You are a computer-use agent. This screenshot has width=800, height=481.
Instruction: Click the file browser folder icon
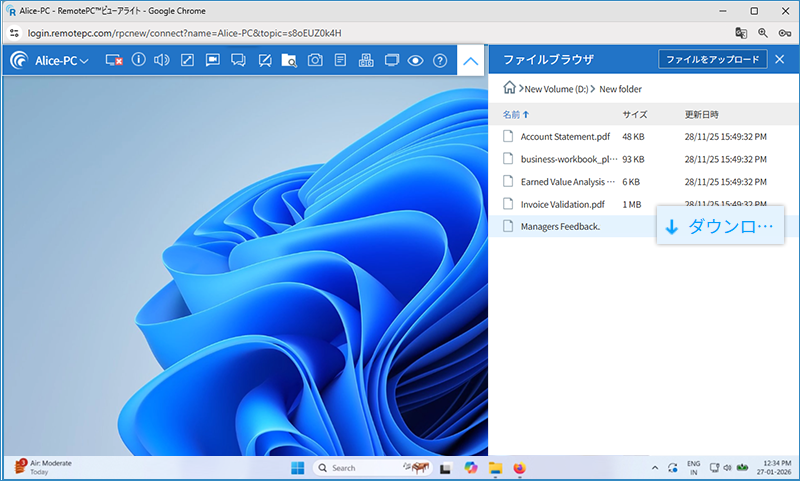289,61
